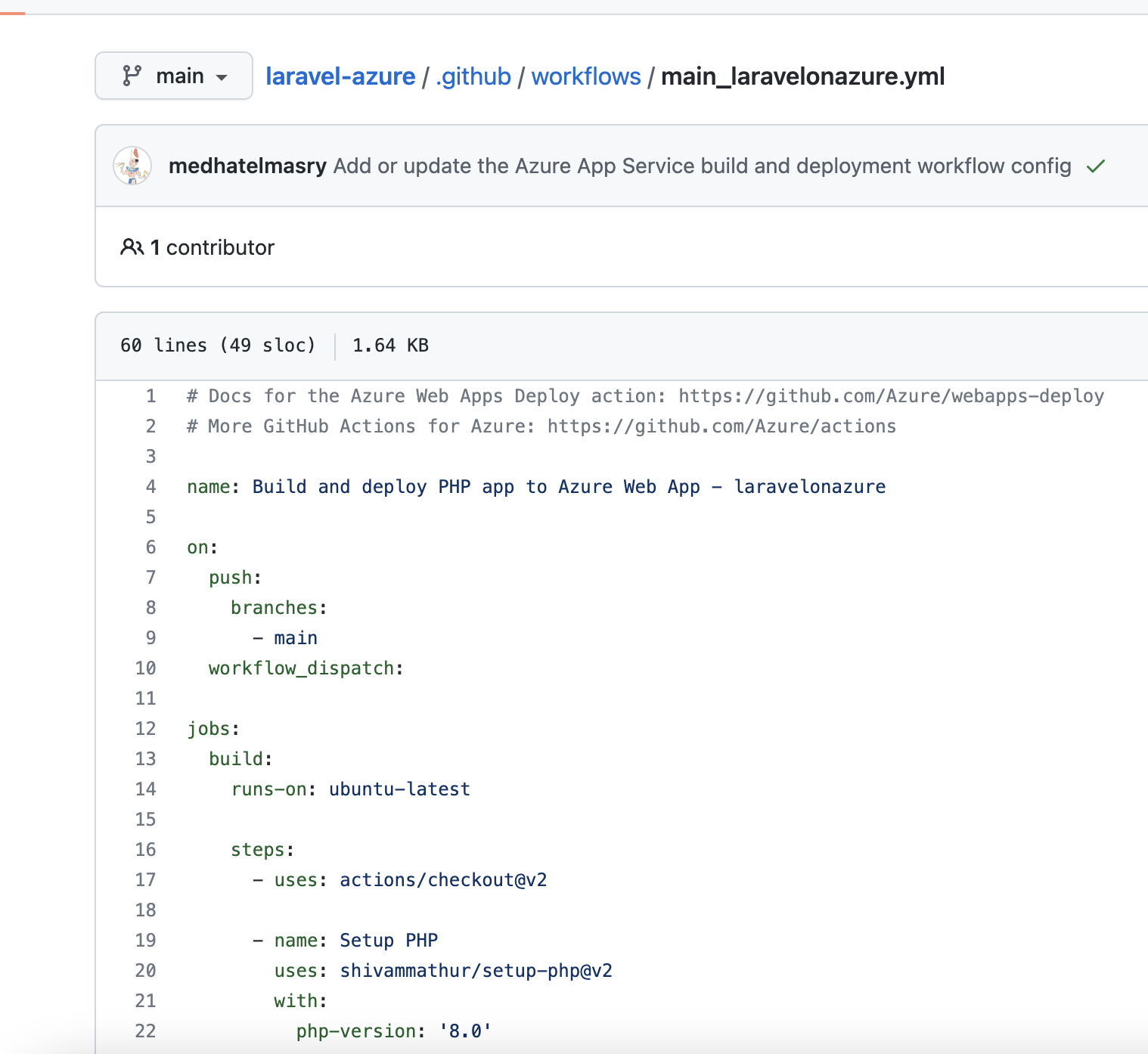Open medhatelmasry's avatar image
This screenshot has height=1054, width=1148.
click(x=132, y=166)
